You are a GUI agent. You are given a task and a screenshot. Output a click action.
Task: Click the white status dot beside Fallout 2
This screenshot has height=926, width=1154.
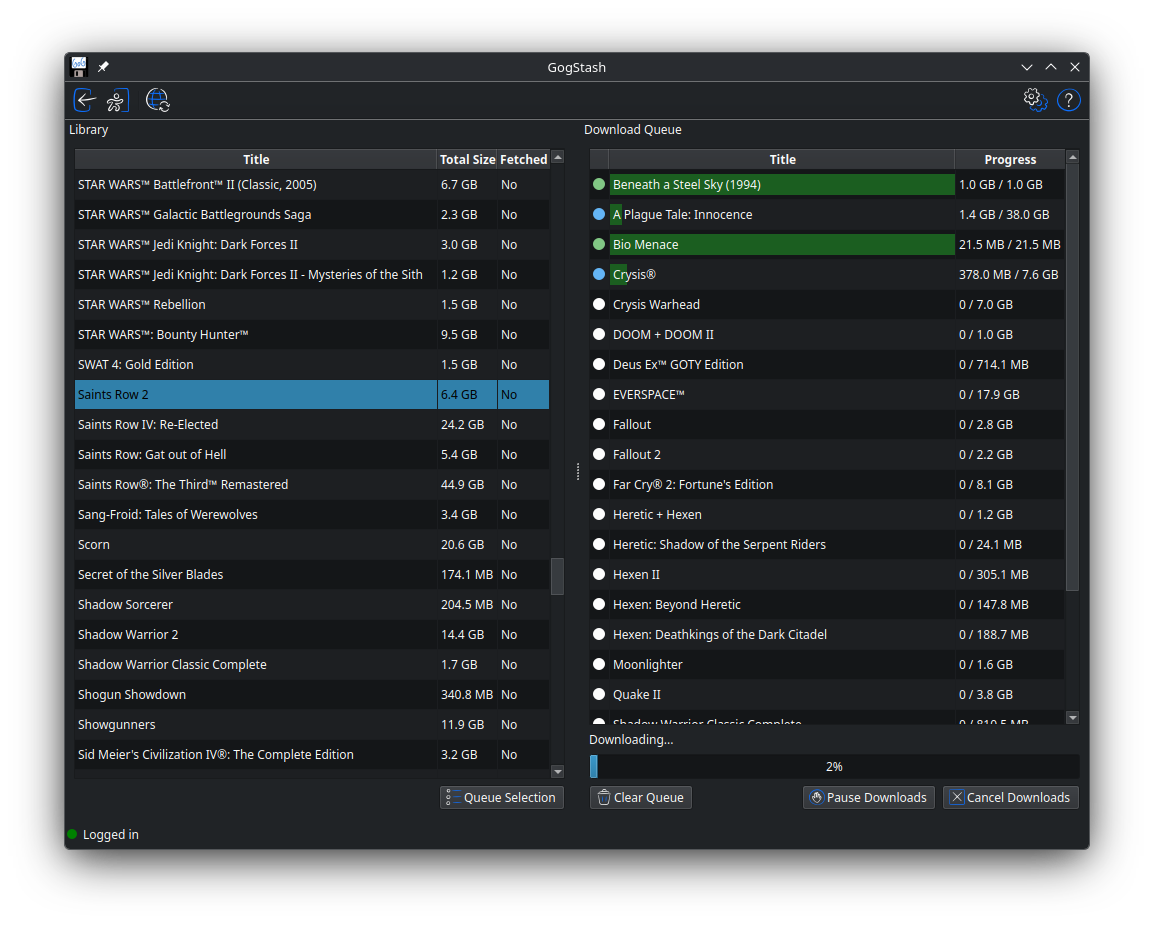pyautogui.click(x=599, y=454)
